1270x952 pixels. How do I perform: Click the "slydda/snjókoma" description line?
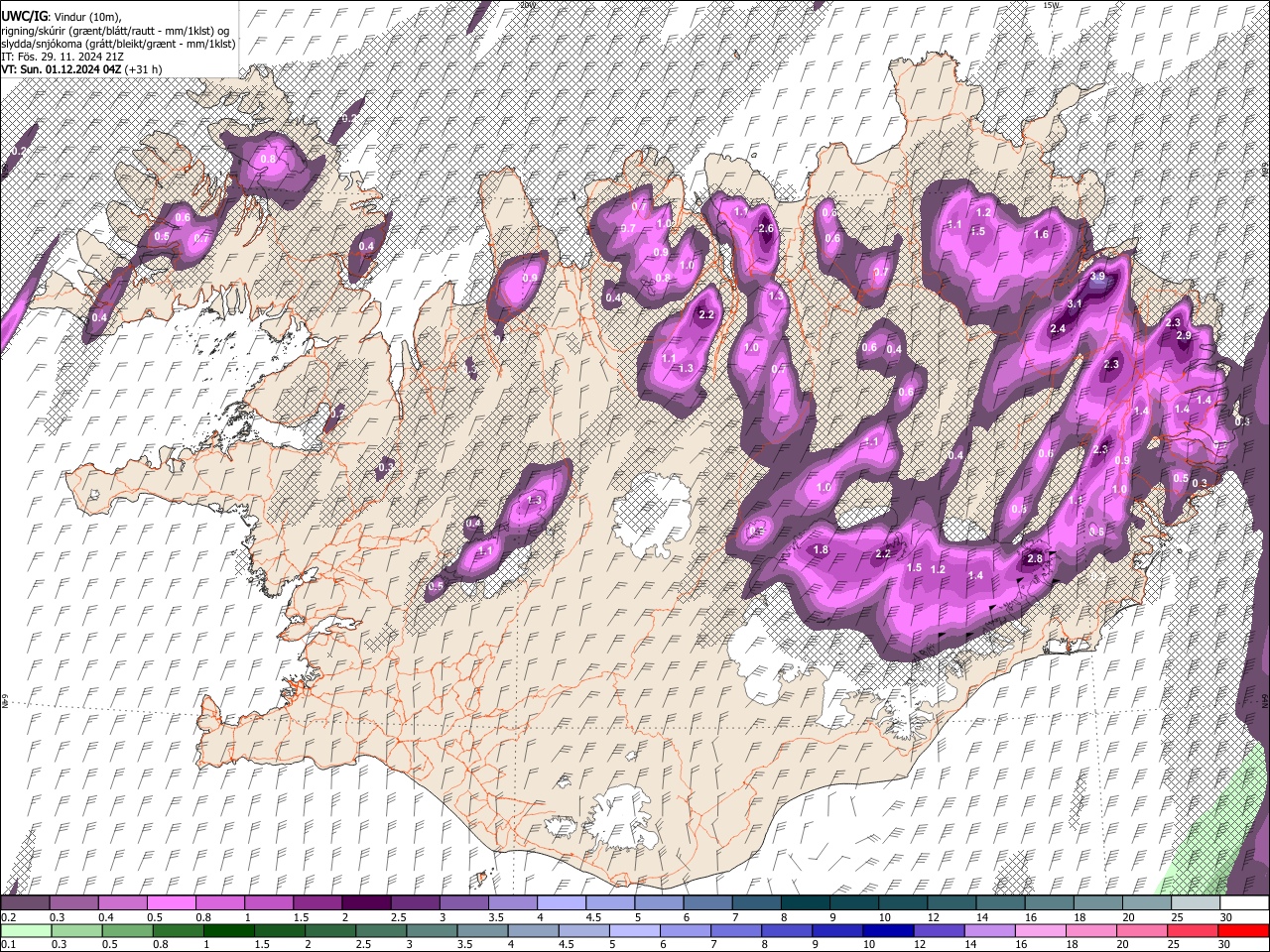(x=118, y=44)
